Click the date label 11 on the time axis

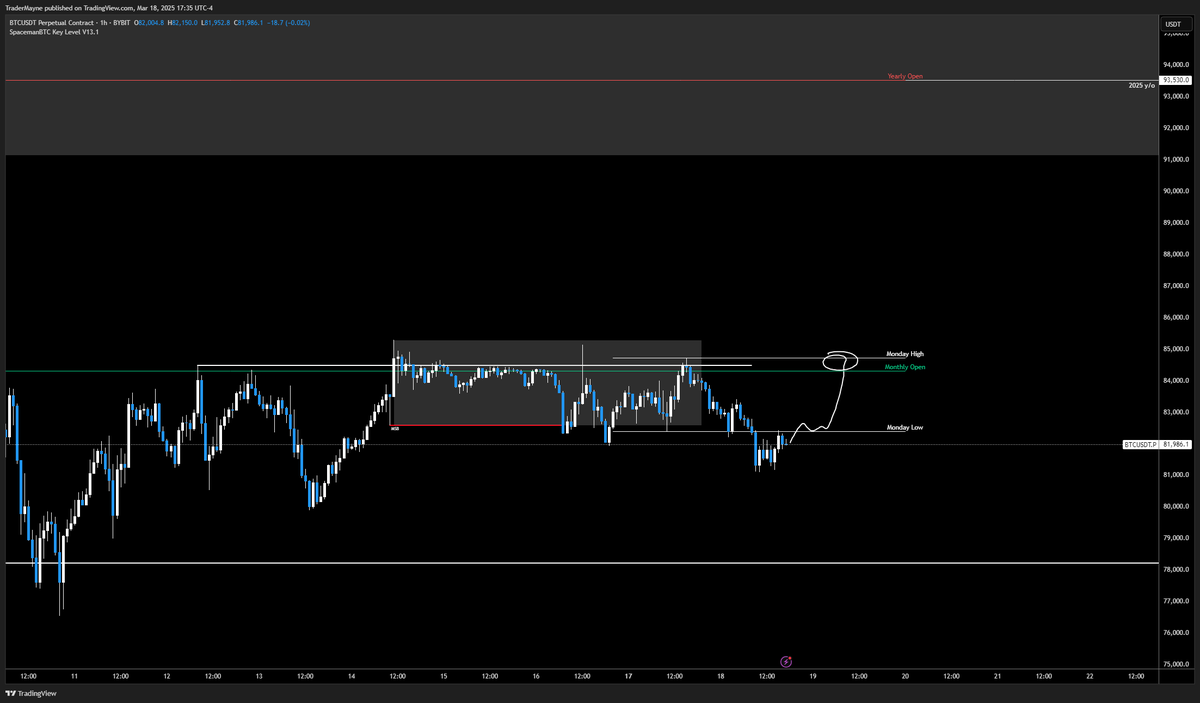tap(74, 677)
